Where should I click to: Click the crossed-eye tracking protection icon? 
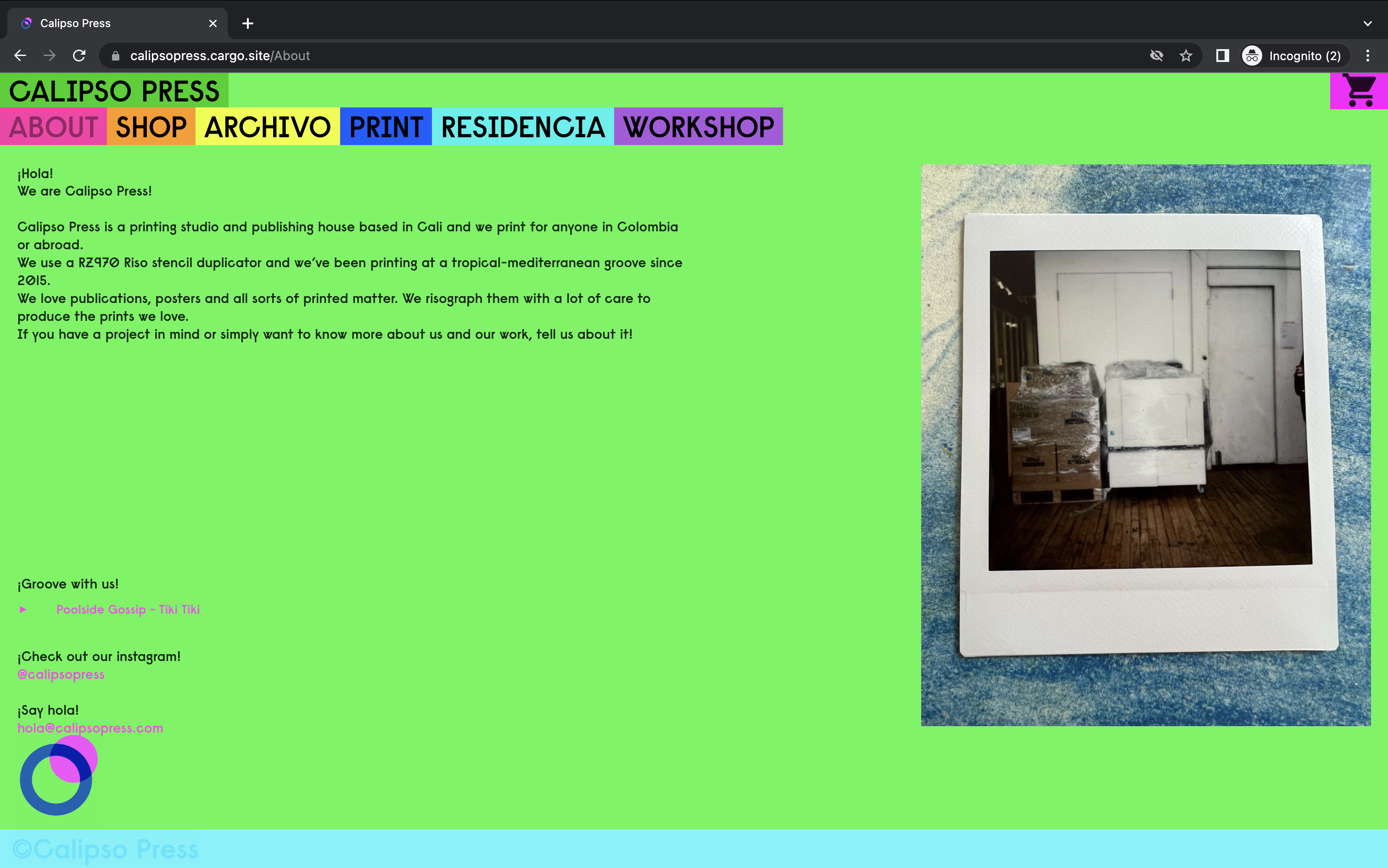(1157, 56)
